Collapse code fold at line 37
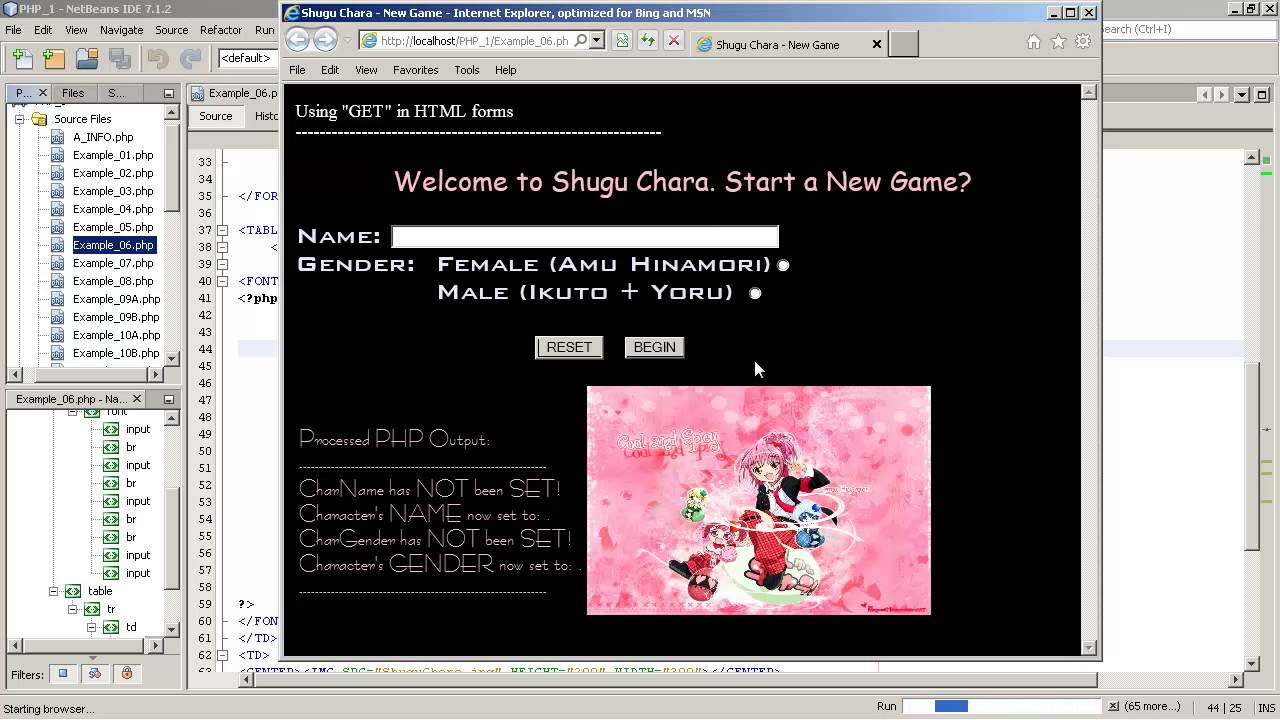The width and height of the screenshot is (1280, 720). tap(222, 230)
